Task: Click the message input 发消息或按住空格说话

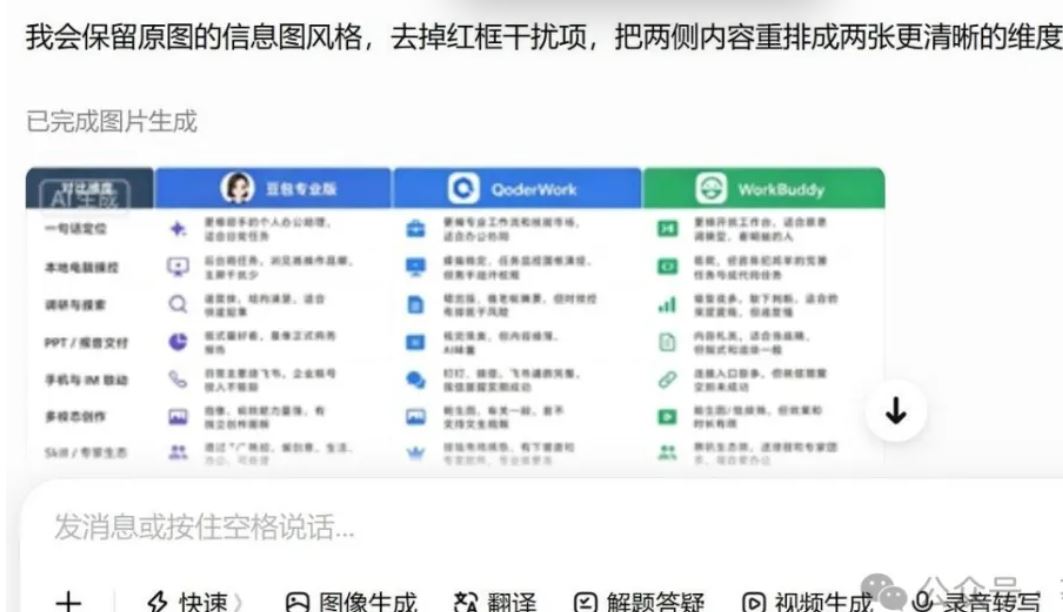Action: click(x=203, y=527)
